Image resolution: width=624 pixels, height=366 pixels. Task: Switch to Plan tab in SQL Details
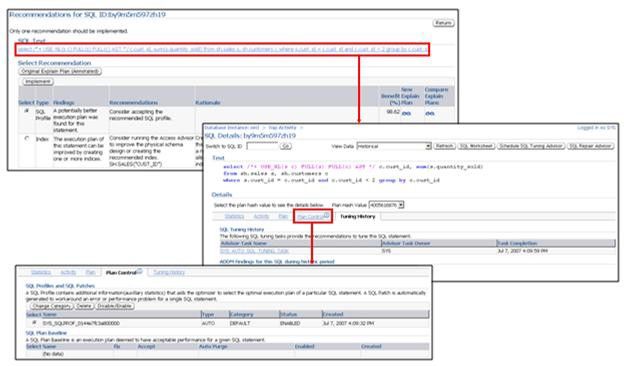283,216
